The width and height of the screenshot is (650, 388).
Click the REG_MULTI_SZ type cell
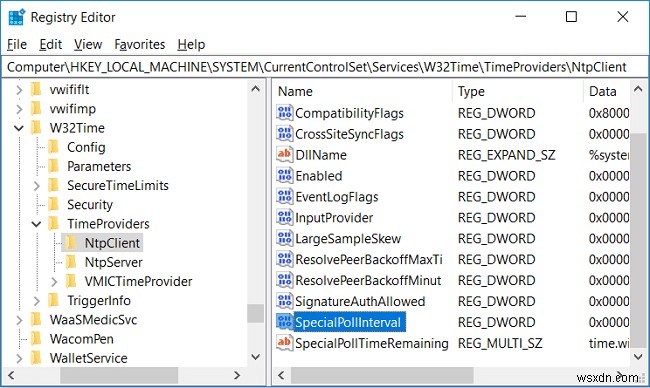(500, 343)
